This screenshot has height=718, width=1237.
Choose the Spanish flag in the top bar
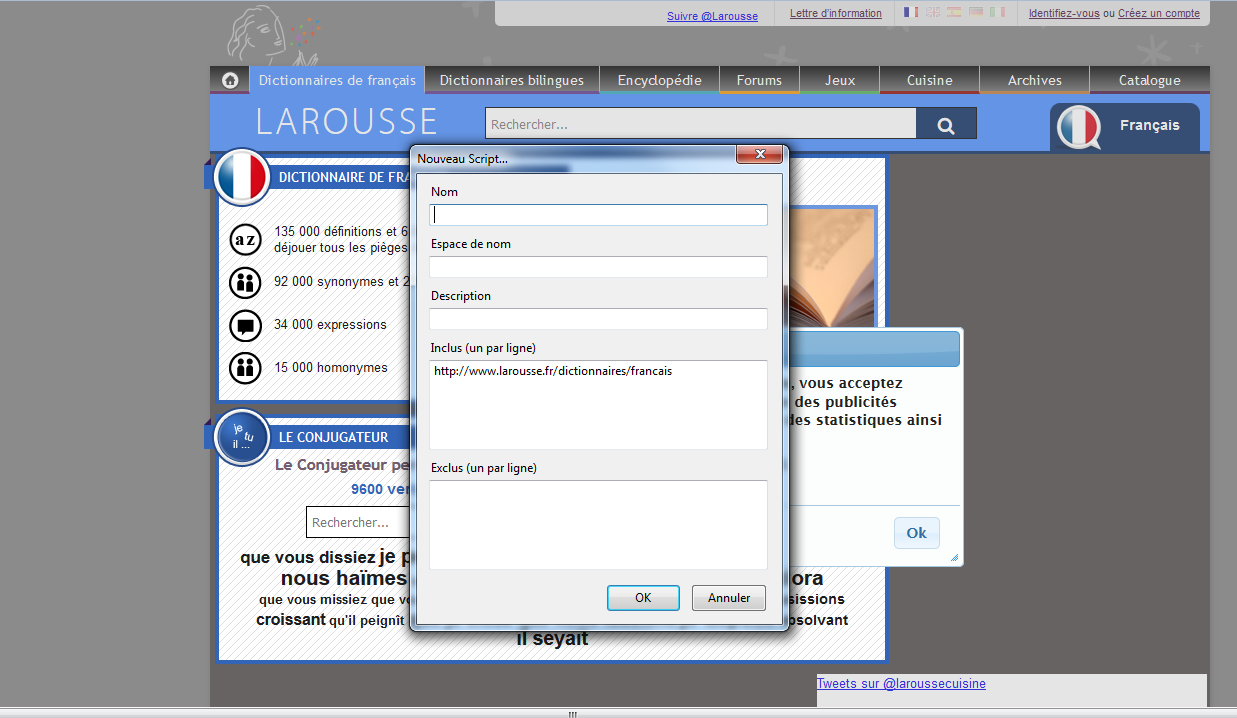coord(954,13)
